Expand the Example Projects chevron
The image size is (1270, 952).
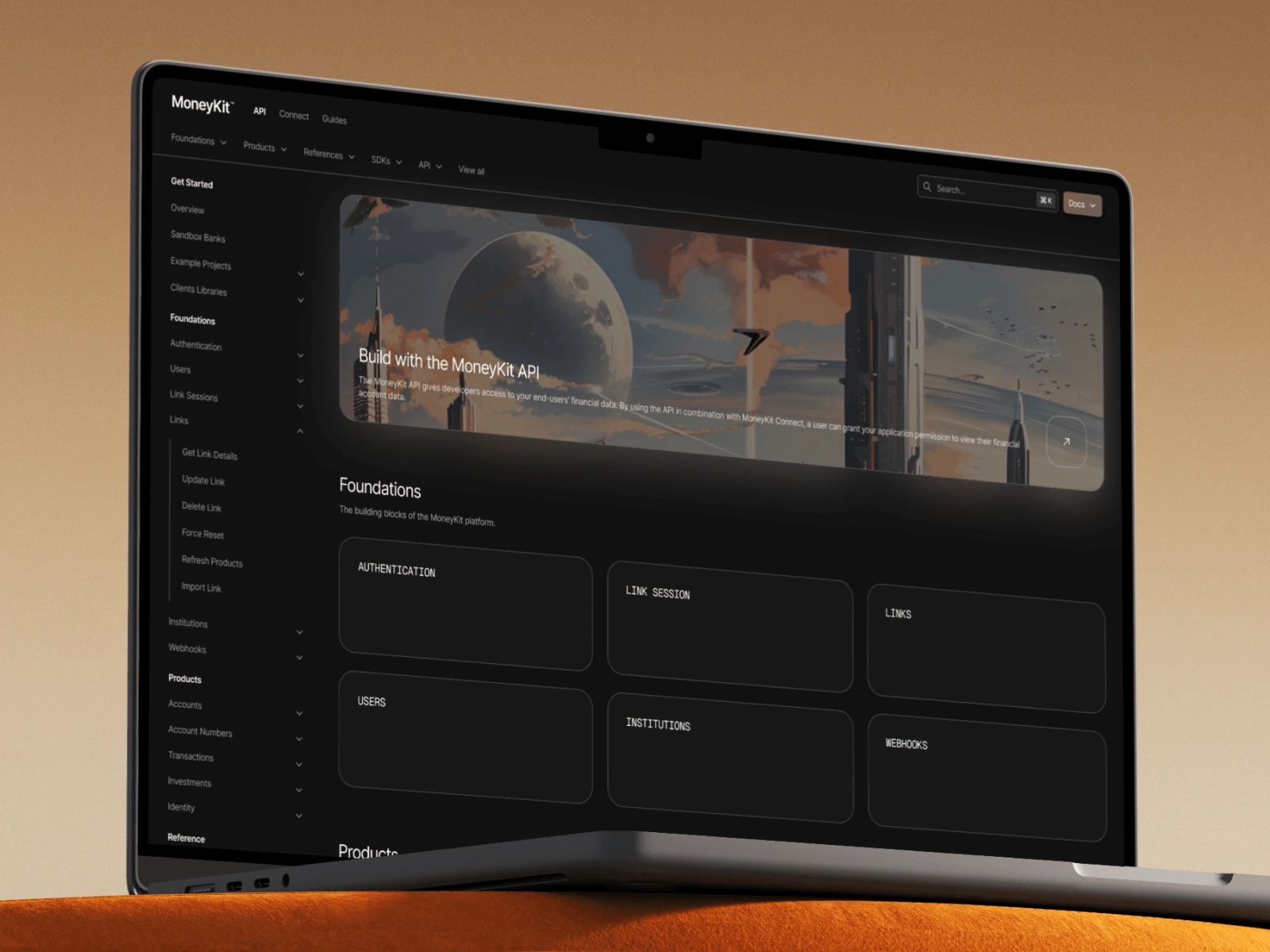pos(301,274)
